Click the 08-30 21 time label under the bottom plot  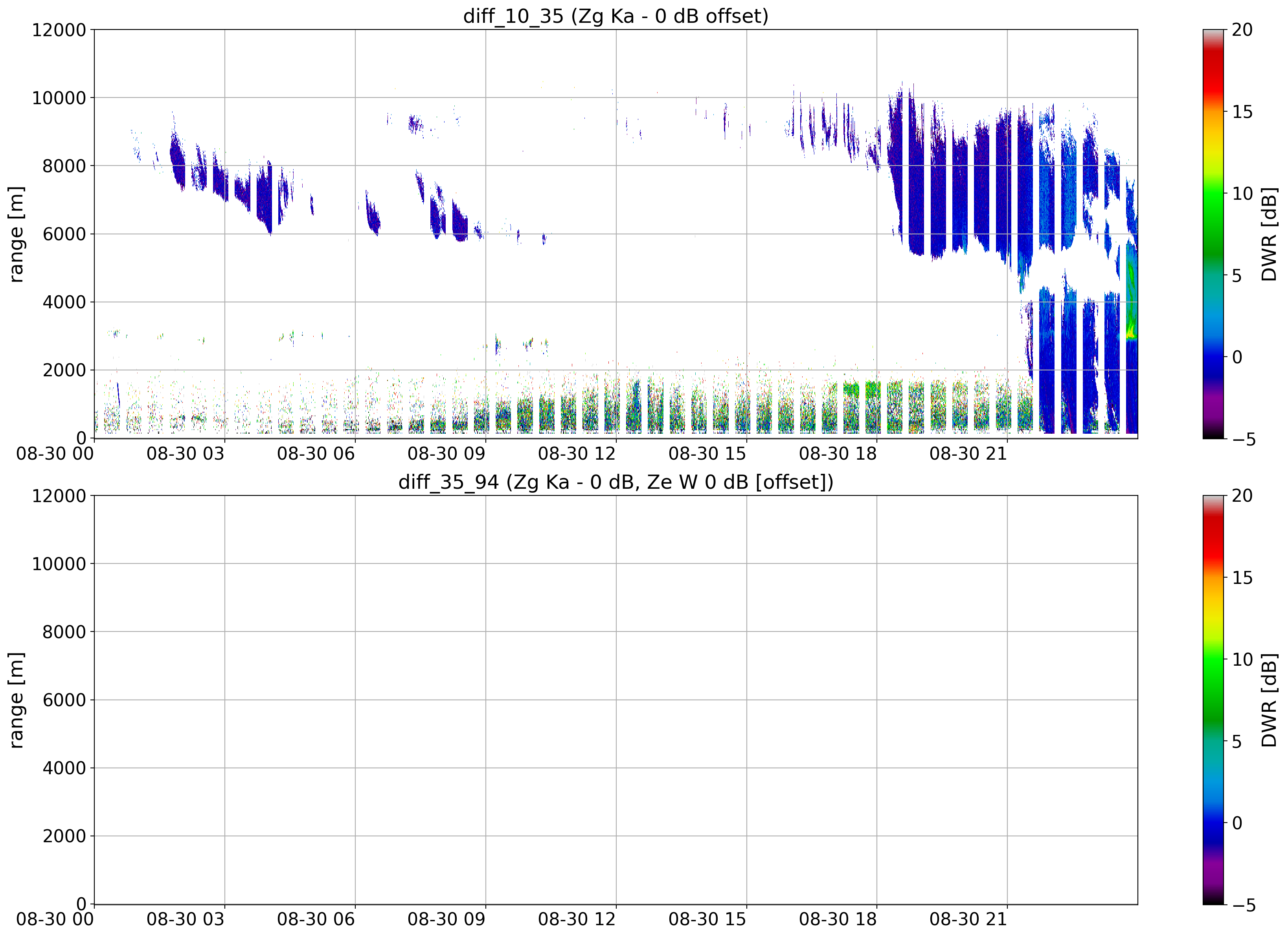[x=968, y=920]
